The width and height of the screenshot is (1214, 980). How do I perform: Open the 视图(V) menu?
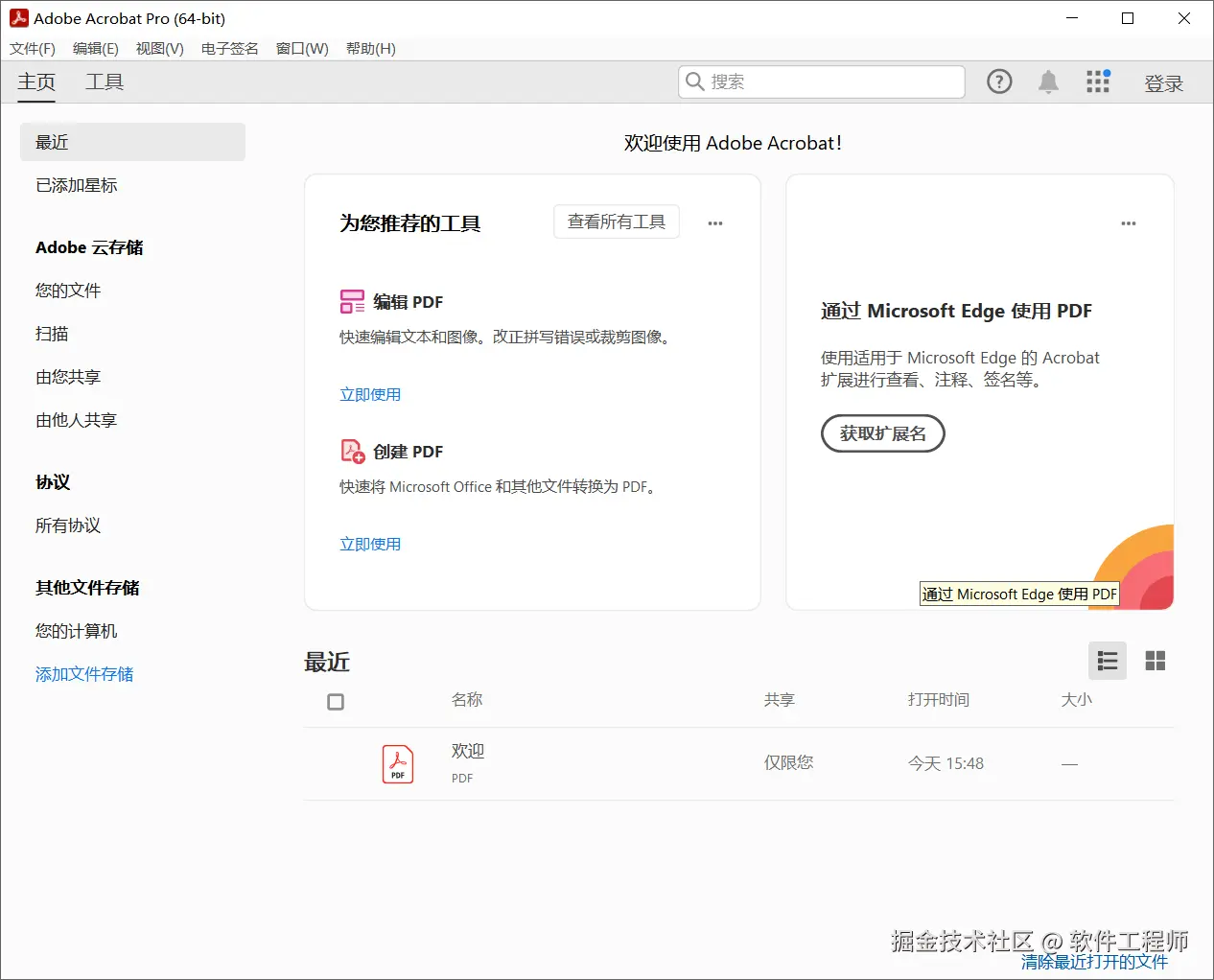click(159, 48)
